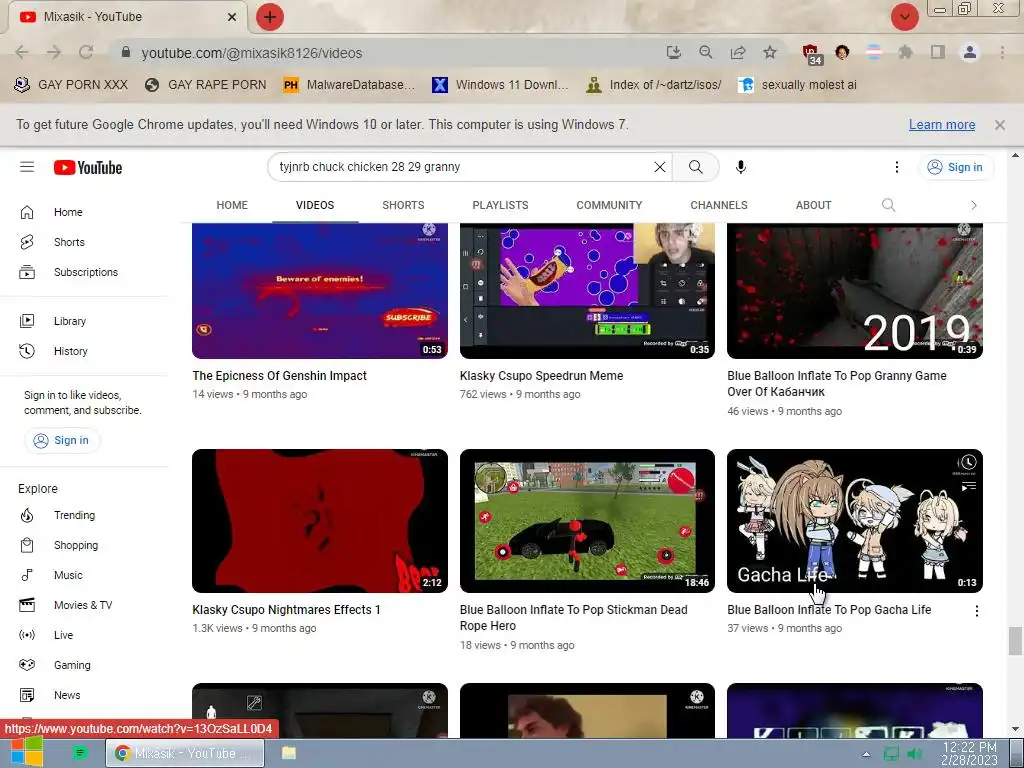1024x768 pixels.
Task: Open Movies & TV under Explore
Action: pyautogui.click(x=85, y=605)
